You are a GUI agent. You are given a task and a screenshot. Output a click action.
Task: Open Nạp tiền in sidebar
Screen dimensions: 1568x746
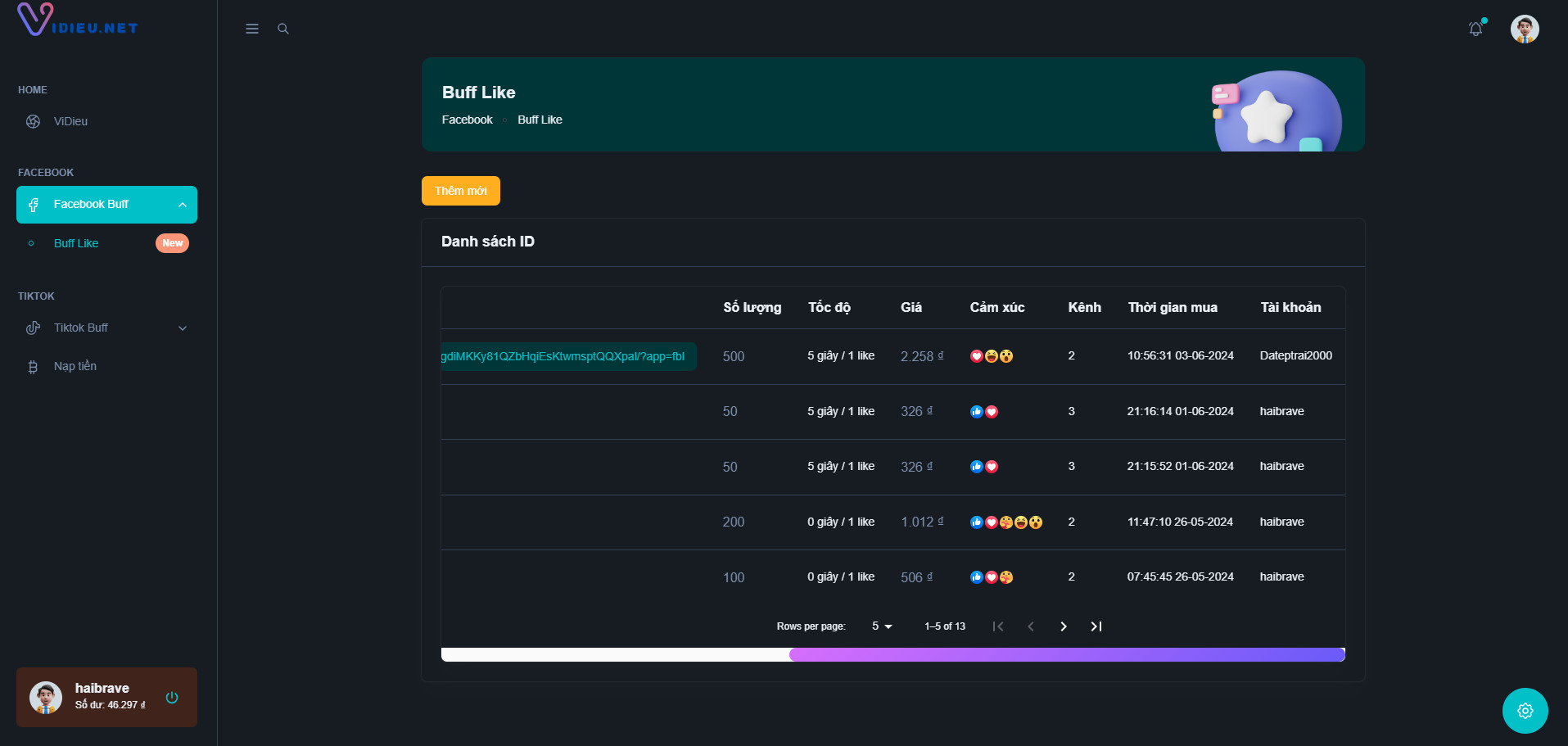click(x=75, y=366)
